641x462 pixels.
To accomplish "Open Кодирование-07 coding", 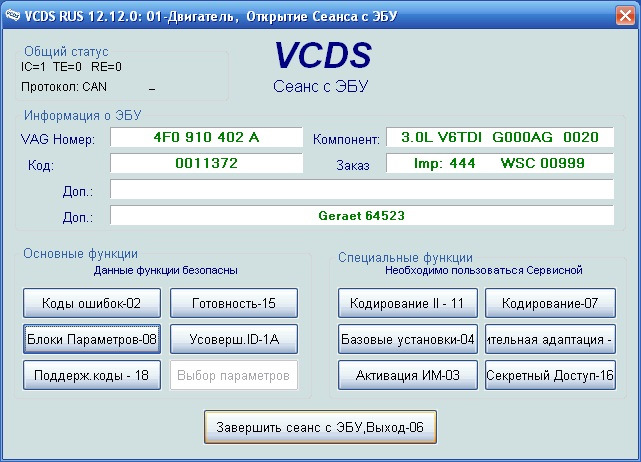I will pos(550,303).
